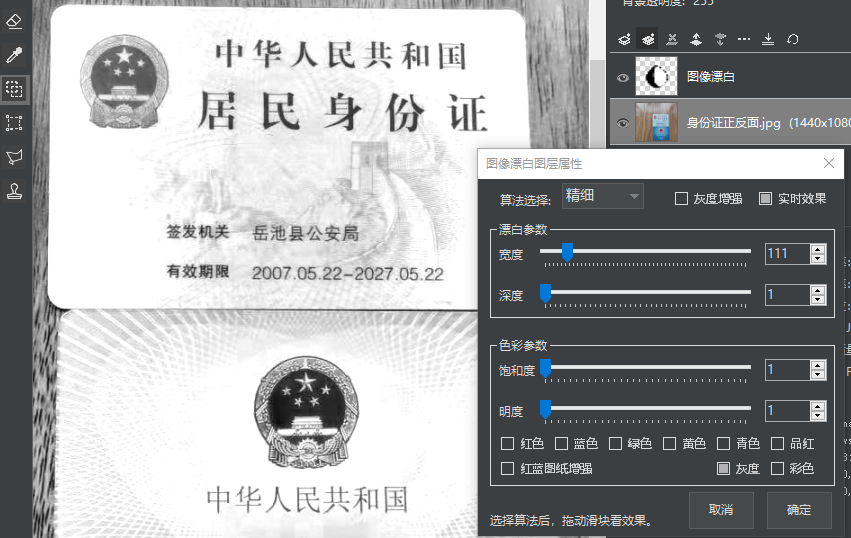The width and height of the screenshot is (851, 538).
Task: Click the 饱和度 value input field
Action: coord(788,370)
